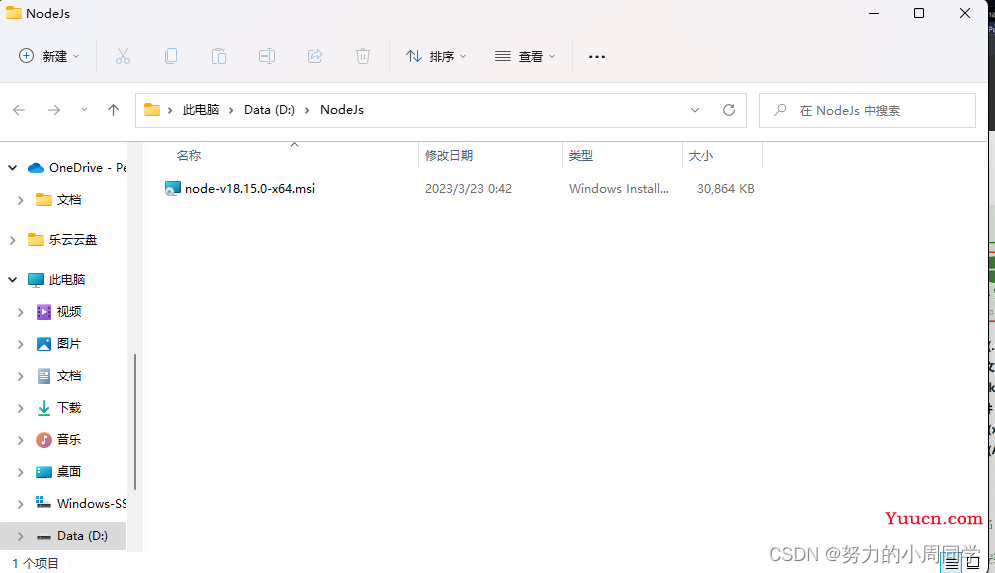This screenshot has width=995, height=573.
Task: Expand the address bar history dropdown
Action: pos(695,110)
